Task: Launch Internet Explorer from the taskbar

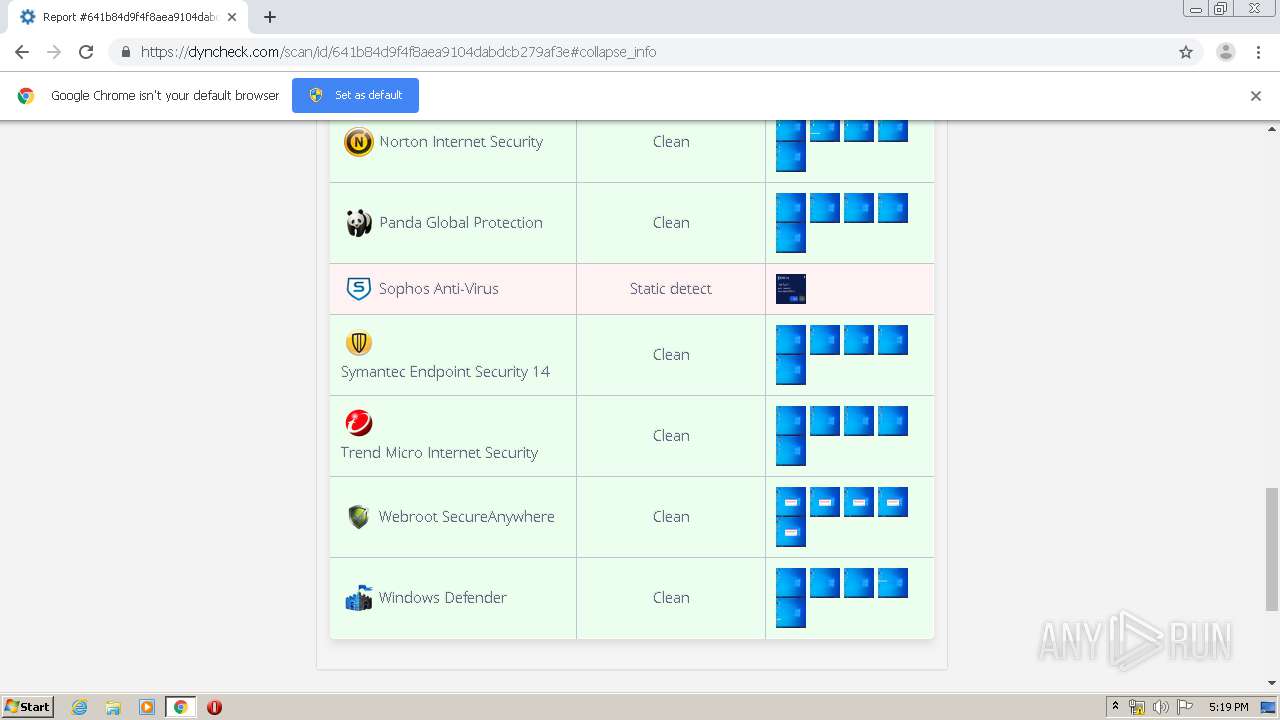Action: (80, 707)
